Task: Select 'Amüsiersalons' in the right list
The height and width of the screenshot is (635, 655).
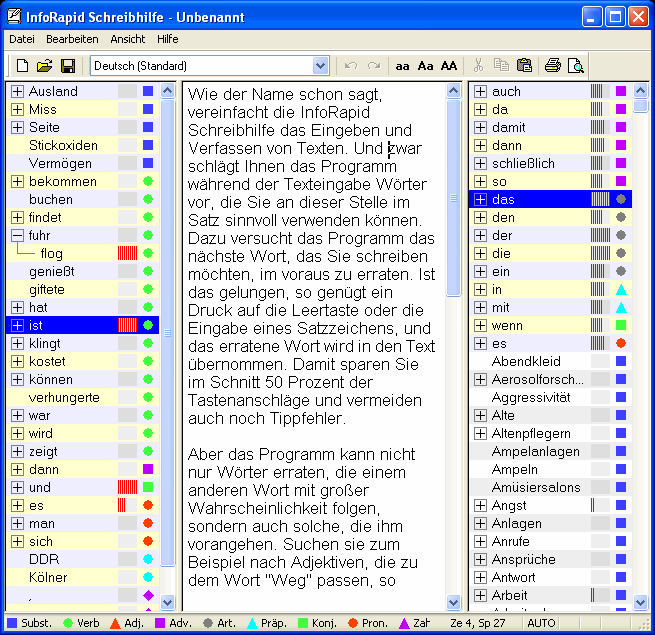Action: (536, 487)
